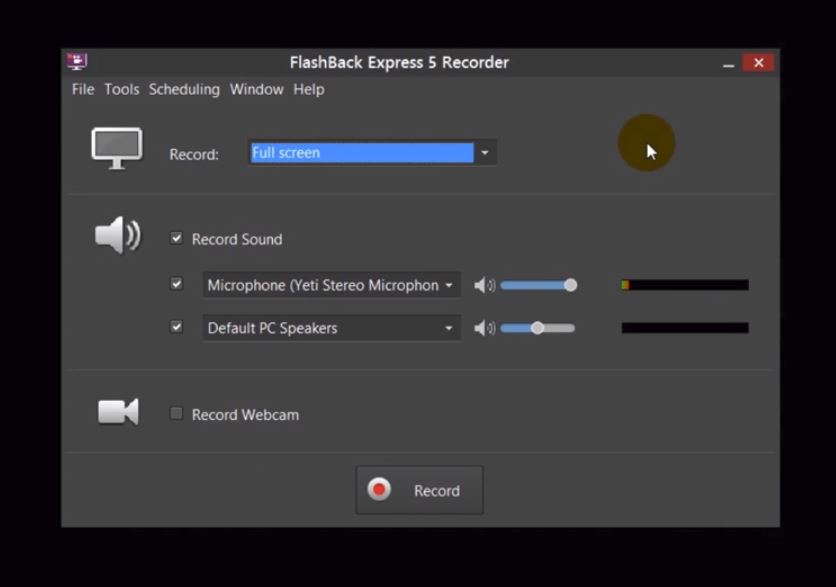Screen dimensions: 836x587
Task: Click the microphone audio level meter
Action: coord(685,285)
